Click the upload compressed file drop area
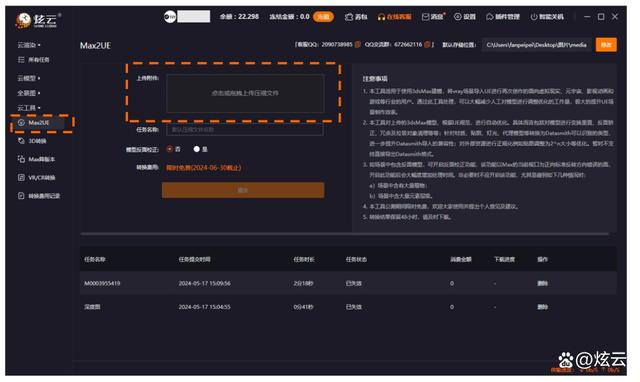640x382 pixels. 245,93
